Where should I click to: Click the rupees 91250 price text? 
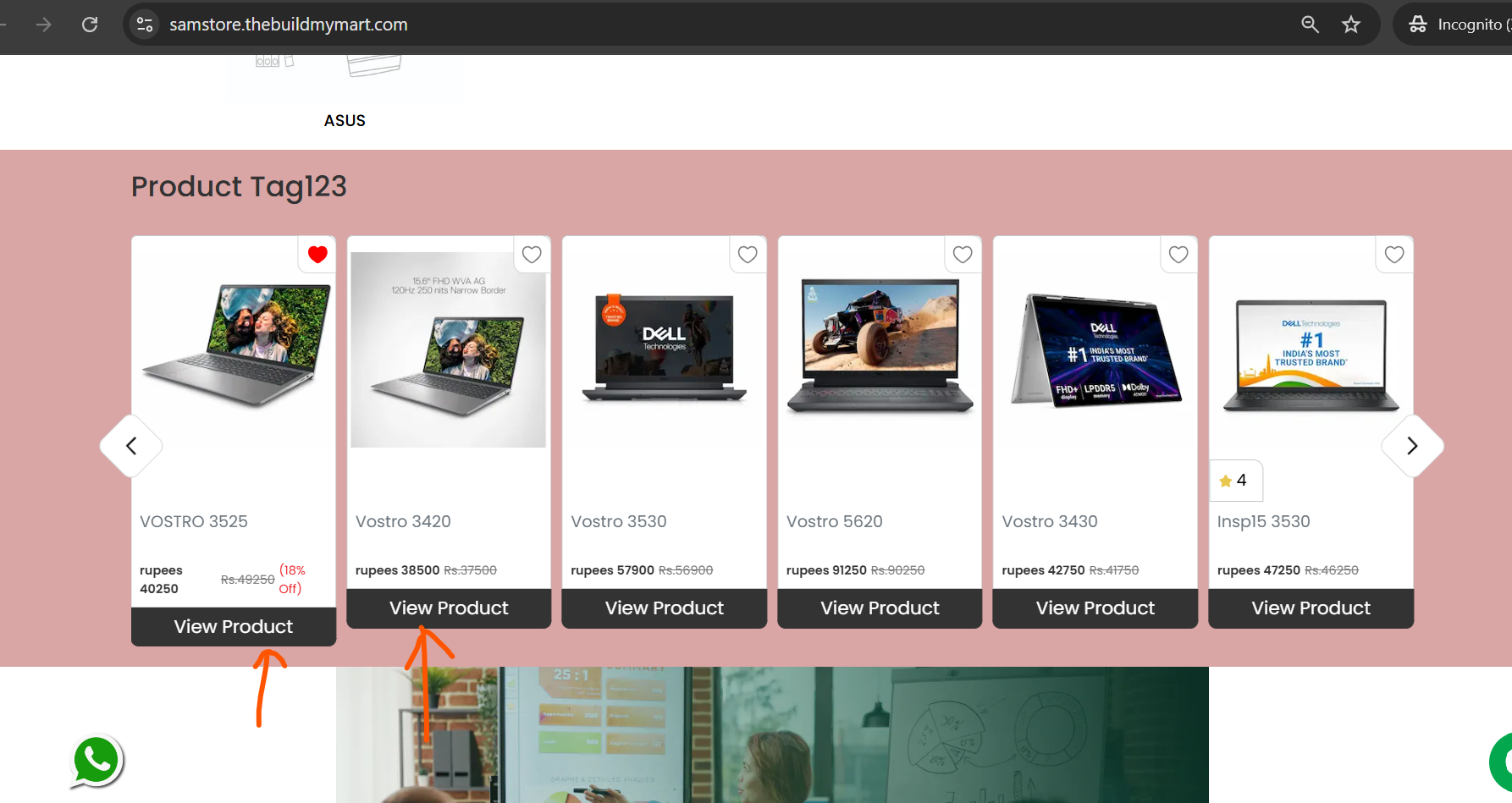coord(827,570)
